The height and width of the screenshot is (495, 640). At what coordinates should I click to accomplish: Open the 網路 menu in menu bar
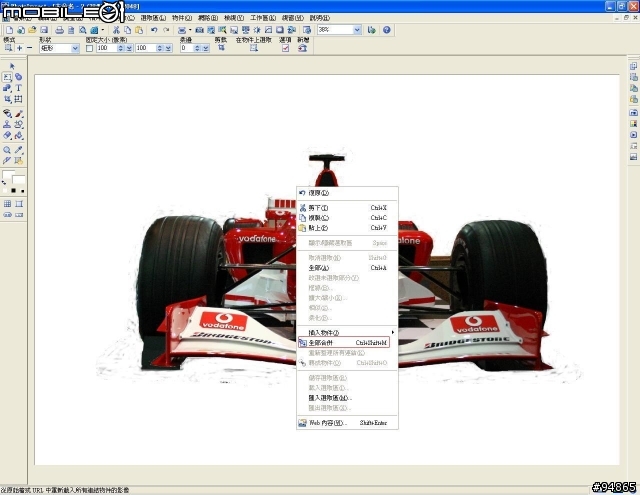click(x=208, y=18)
